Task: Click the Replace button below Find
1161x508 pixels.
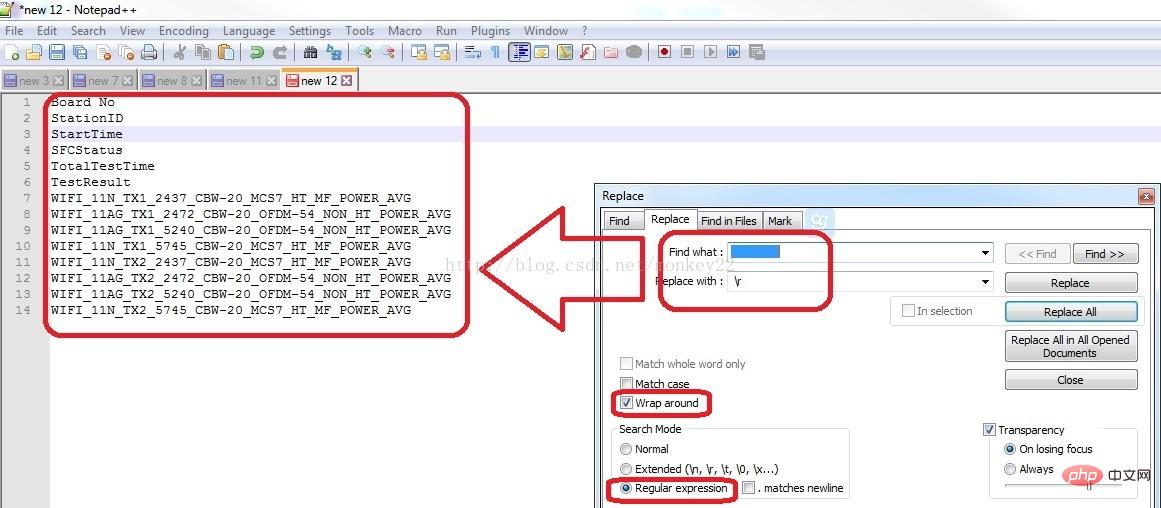Action: click(x=1070, y=283)
